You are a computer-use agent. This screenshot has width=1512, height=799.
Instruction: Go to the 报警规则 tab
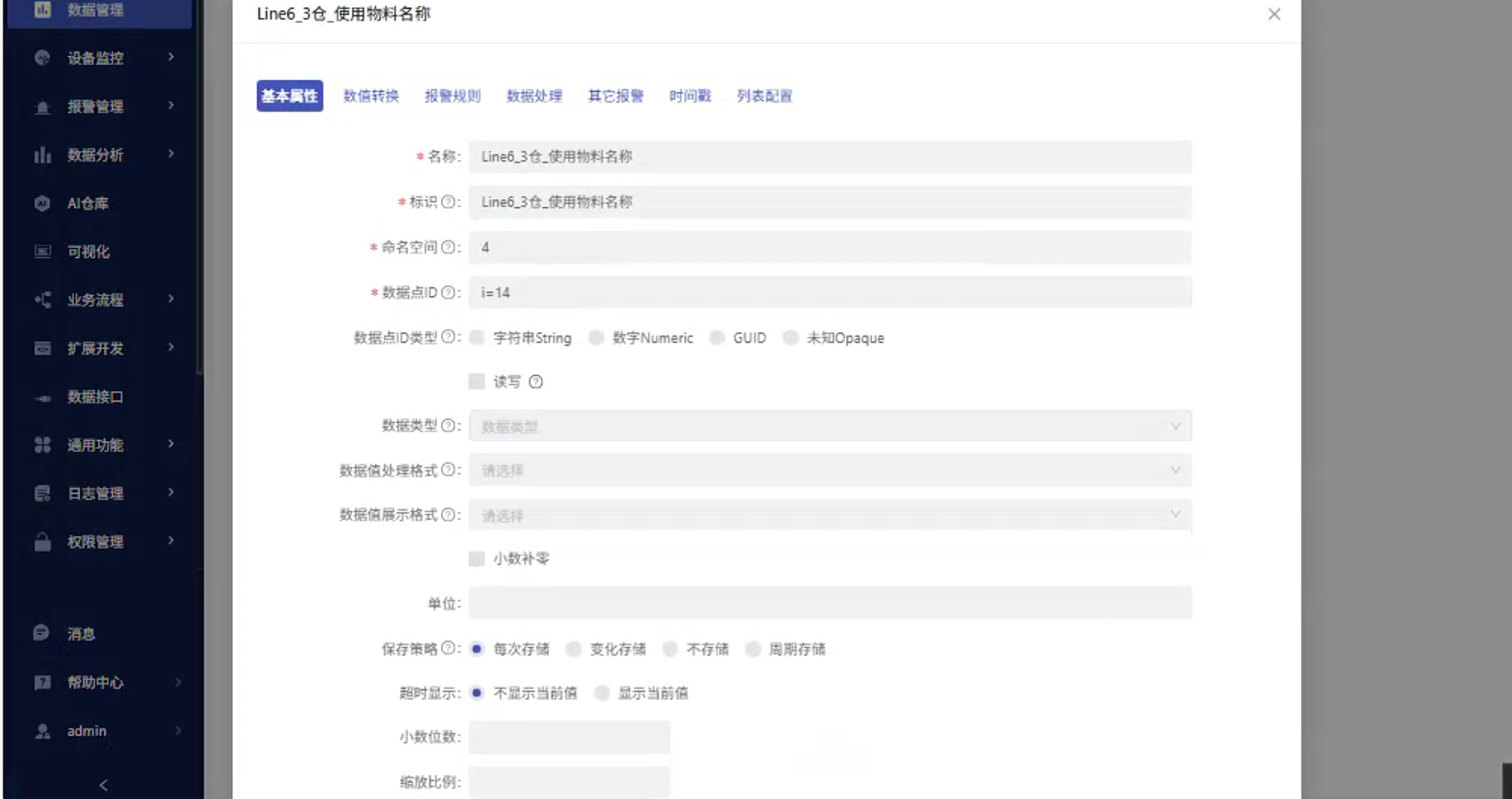click(452, 96)
